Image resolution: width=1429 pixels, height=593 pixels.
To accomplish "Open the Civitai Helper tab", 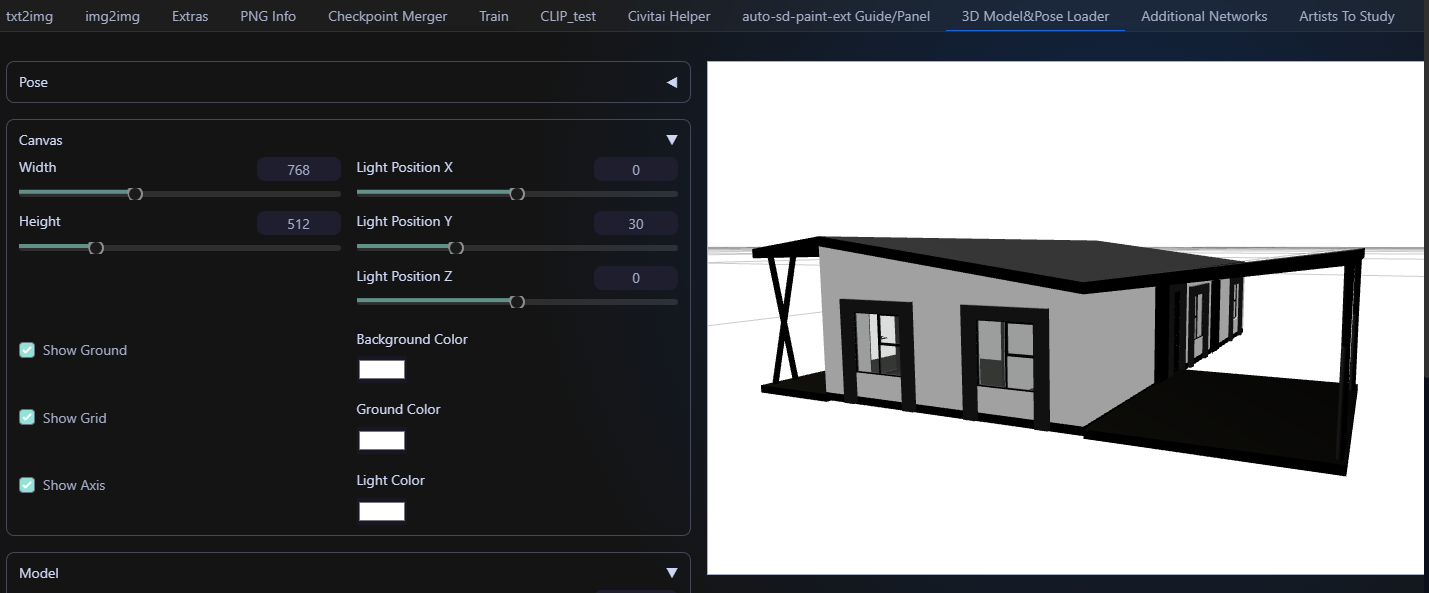I will click(x=668, y=16).
